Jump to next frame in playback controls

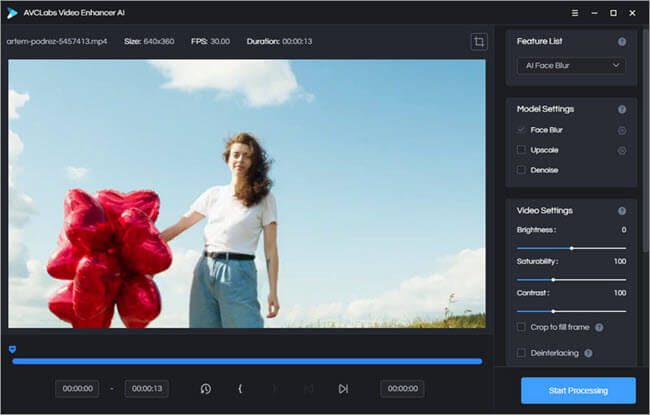[x=343, y=389]
